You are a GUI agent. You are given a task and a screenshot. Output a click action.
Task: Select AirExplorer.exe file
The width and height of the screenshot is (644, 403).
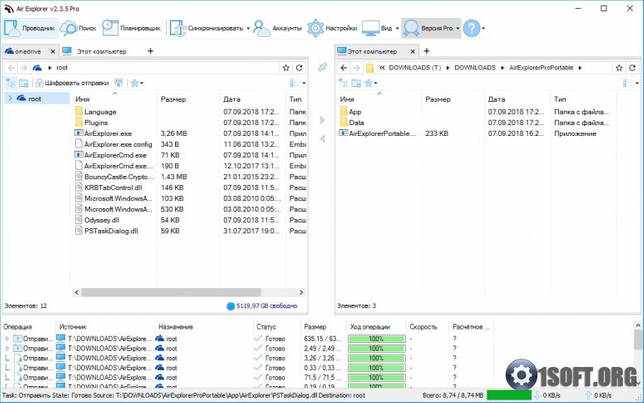(x=108, y=134)
